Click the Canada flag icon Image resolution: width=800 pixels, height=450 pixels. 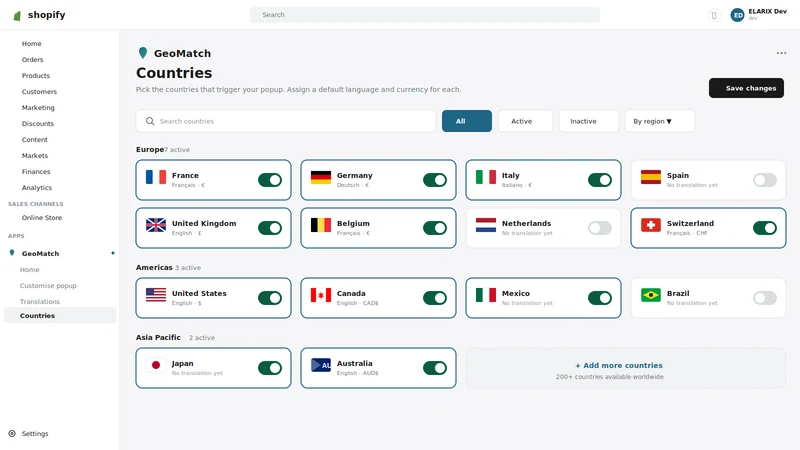point(320,295)
